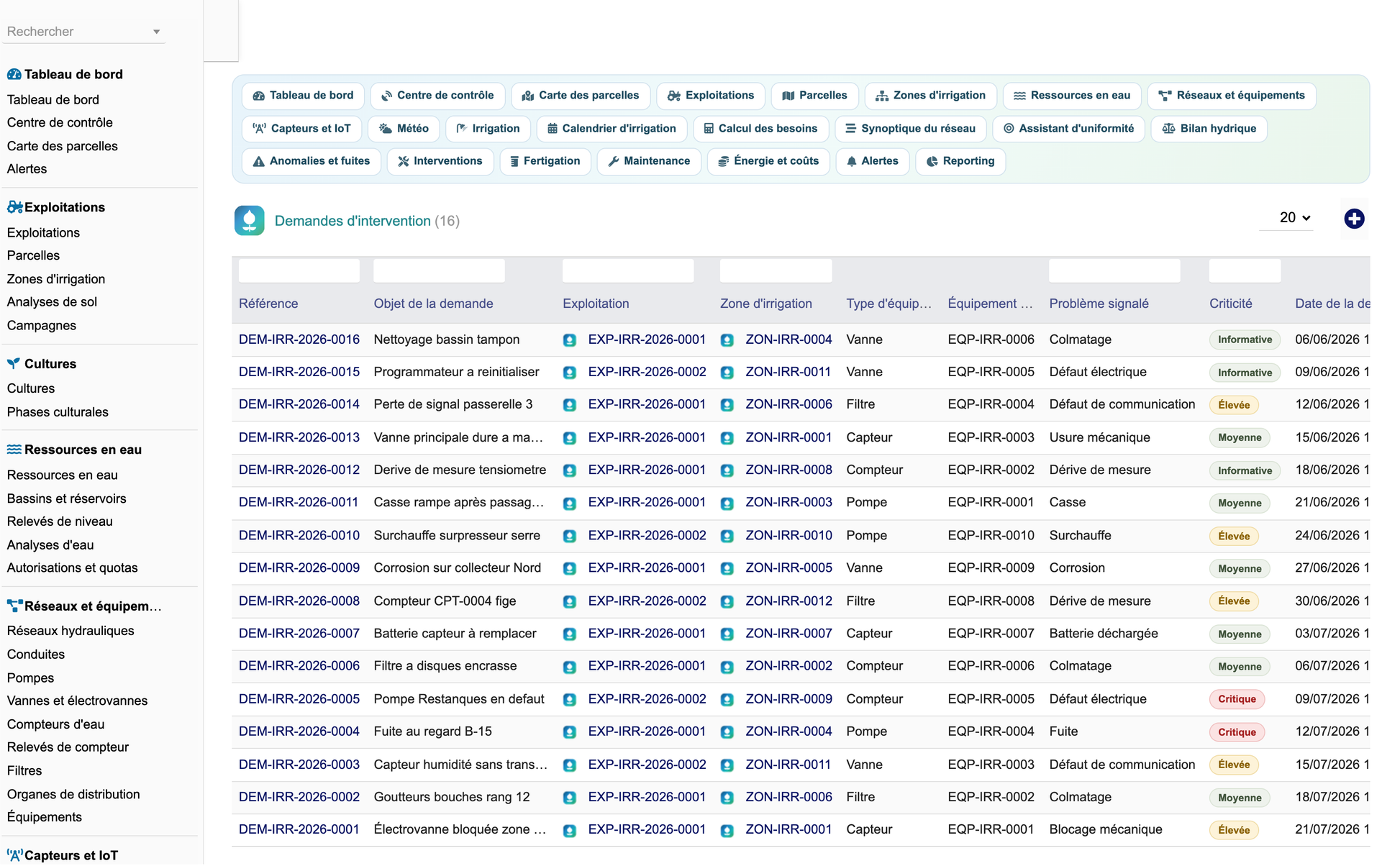The width and height of the screenshot is (1400, 866).
Task: Click the Zone d'irrigation filter field
Action: click(x=776, y=271)
